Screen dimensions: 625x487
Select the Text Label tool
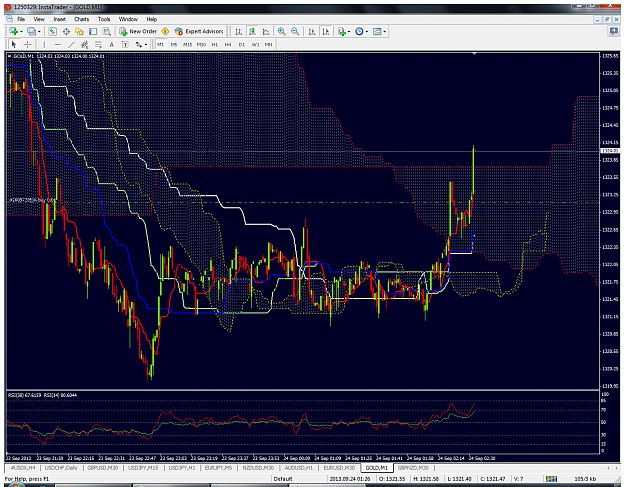pyautogui.click(x=125, y=44)
